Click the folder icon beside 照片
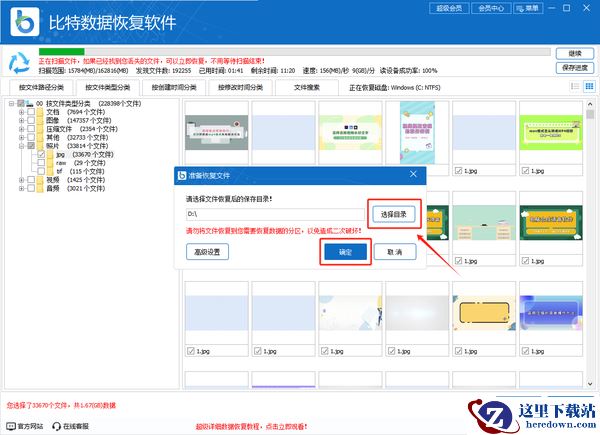This screenshot has height=435, width=600. 41,146
